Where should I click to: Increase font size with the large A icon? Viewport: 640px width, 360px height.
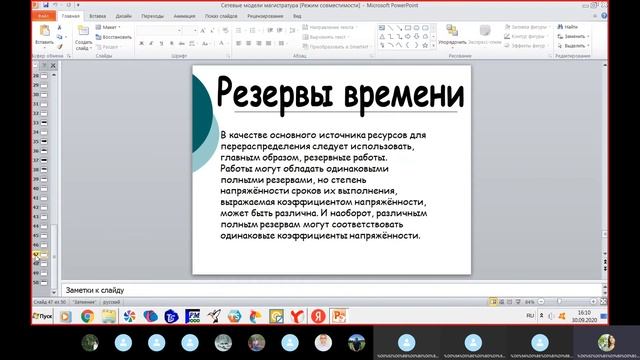pyautogui.click(x=203, y=31)
